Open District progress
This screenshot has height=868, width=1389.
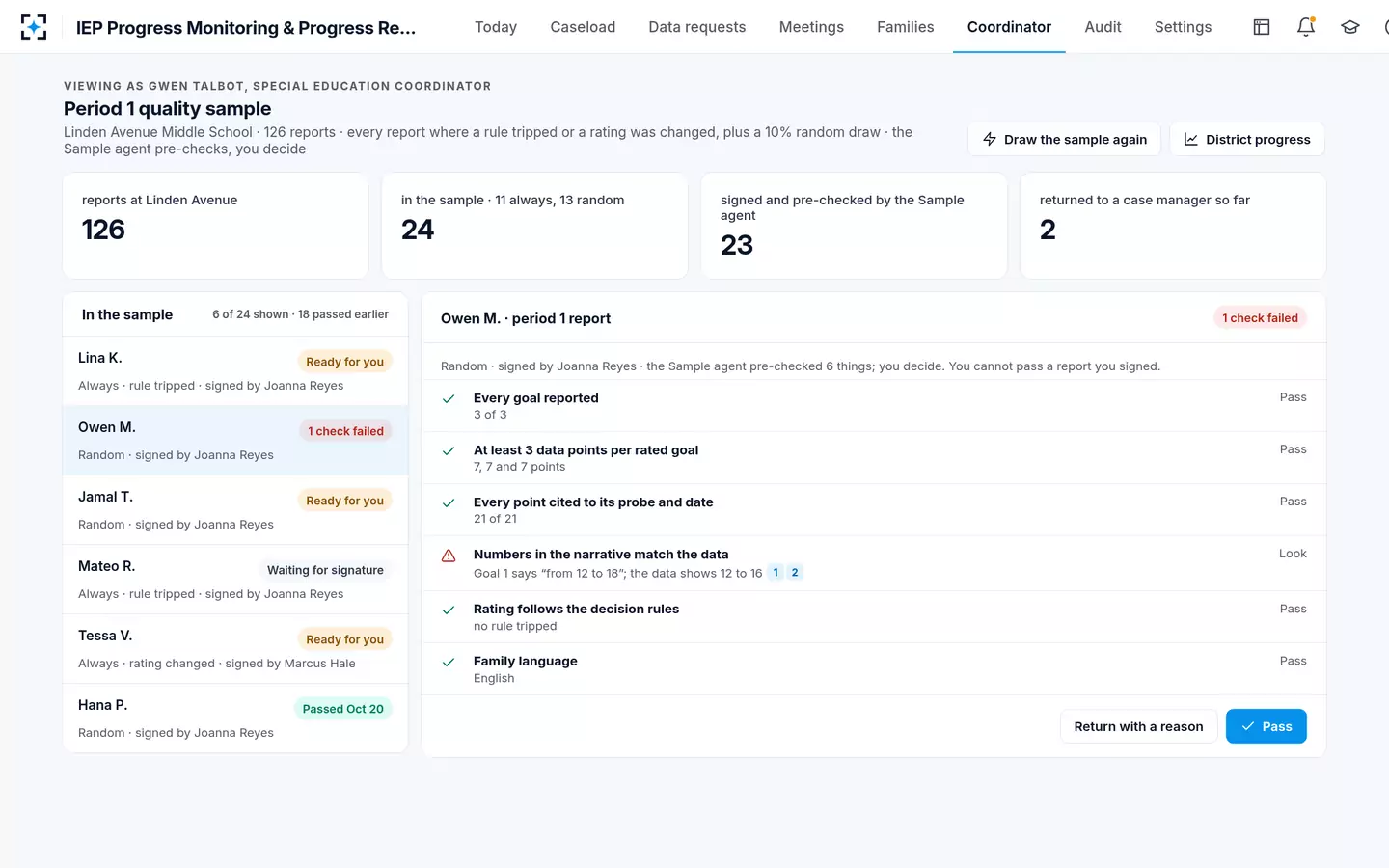coord(1247,139)
